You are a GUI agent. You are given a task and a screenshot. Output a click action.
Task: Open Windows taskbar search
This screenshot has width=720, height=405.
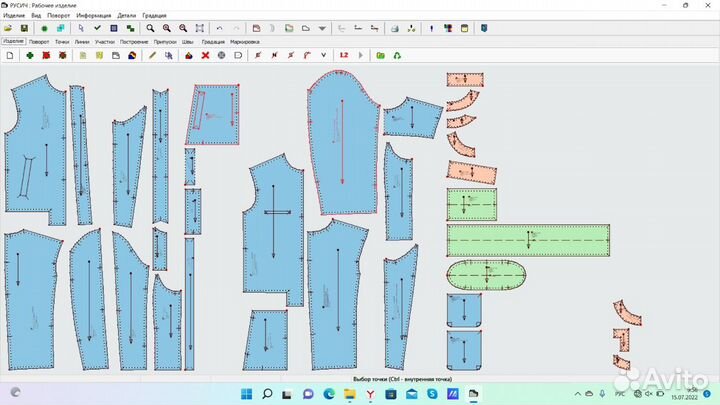pos(267,394)
